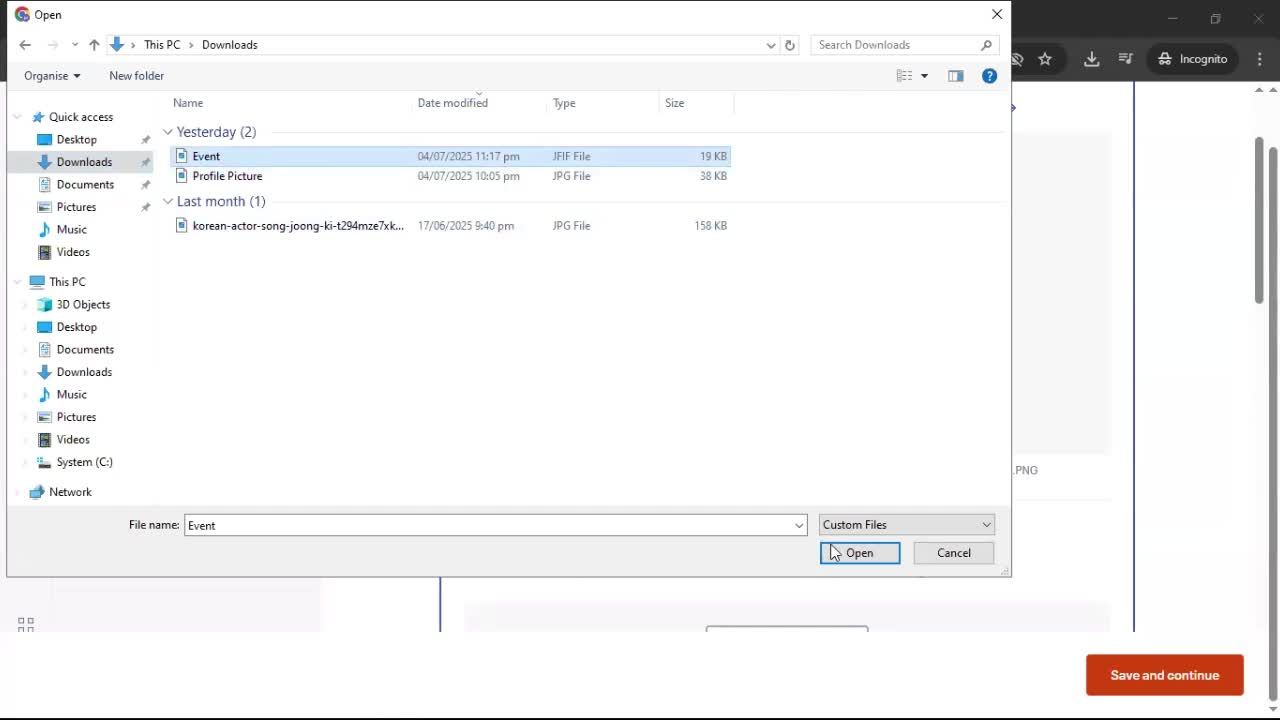Collapse the Yesterday group
Image resolution: width=1280 pixels, height=720 pixels.
(168, 132)
